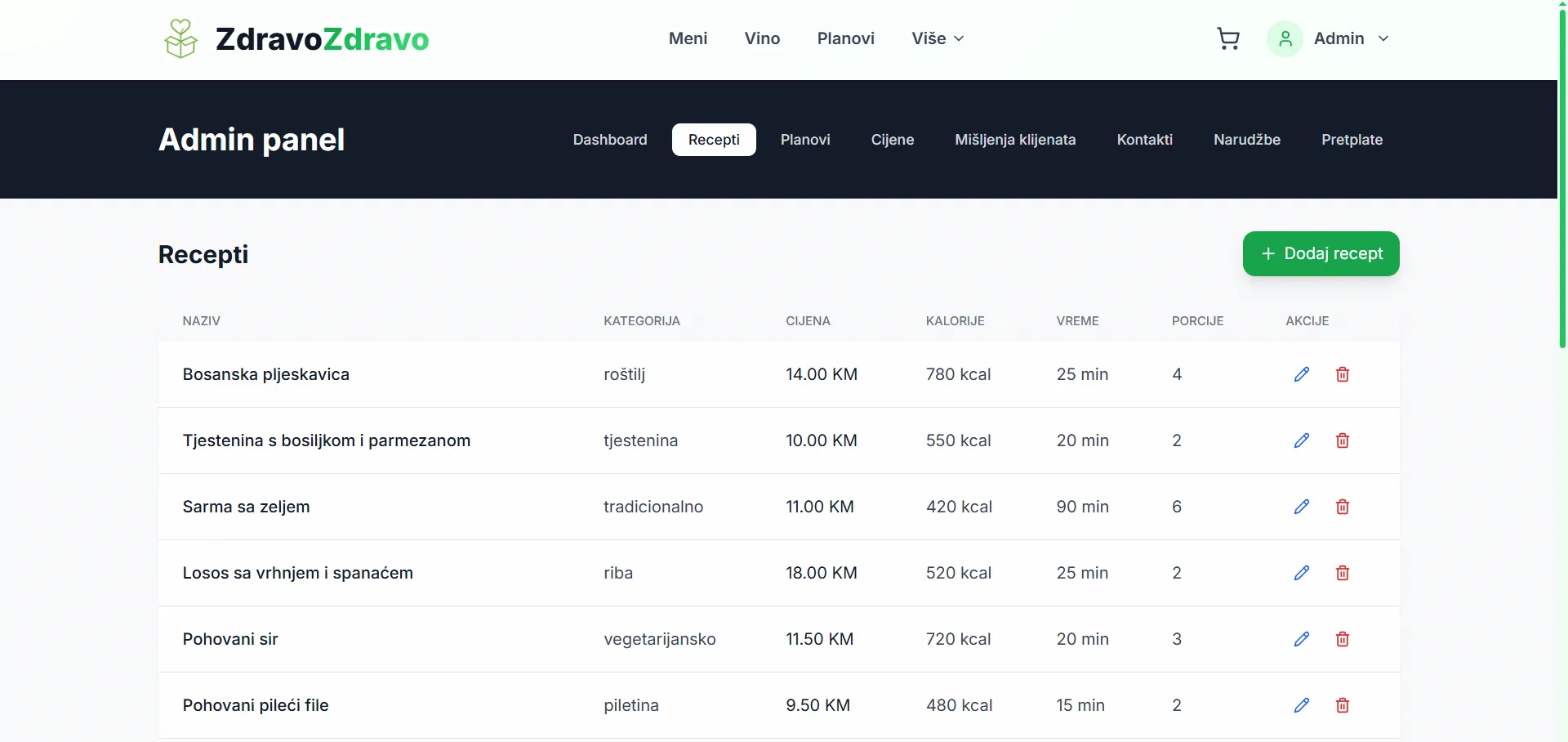
Task: Open Planovi in the top navigation
Action: [845, 38]
